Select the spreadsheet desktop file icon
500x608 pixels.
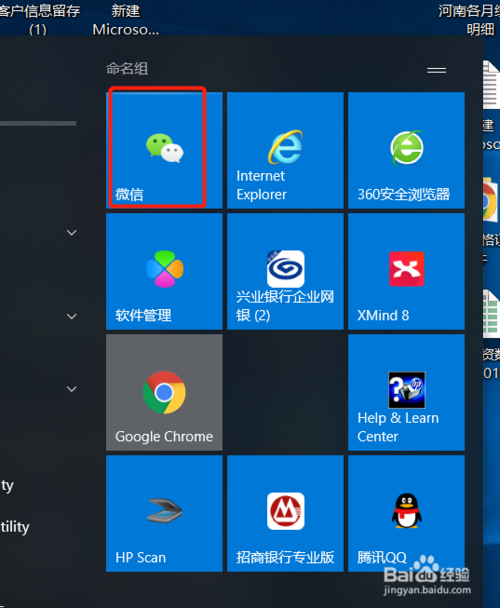coord(491,314)
